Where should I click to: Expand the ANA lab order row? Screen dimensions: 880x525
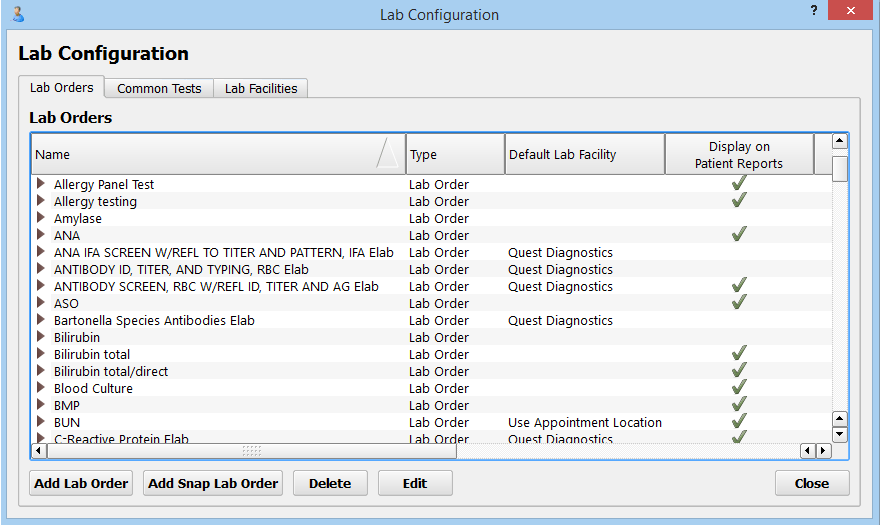coord(40,234)
